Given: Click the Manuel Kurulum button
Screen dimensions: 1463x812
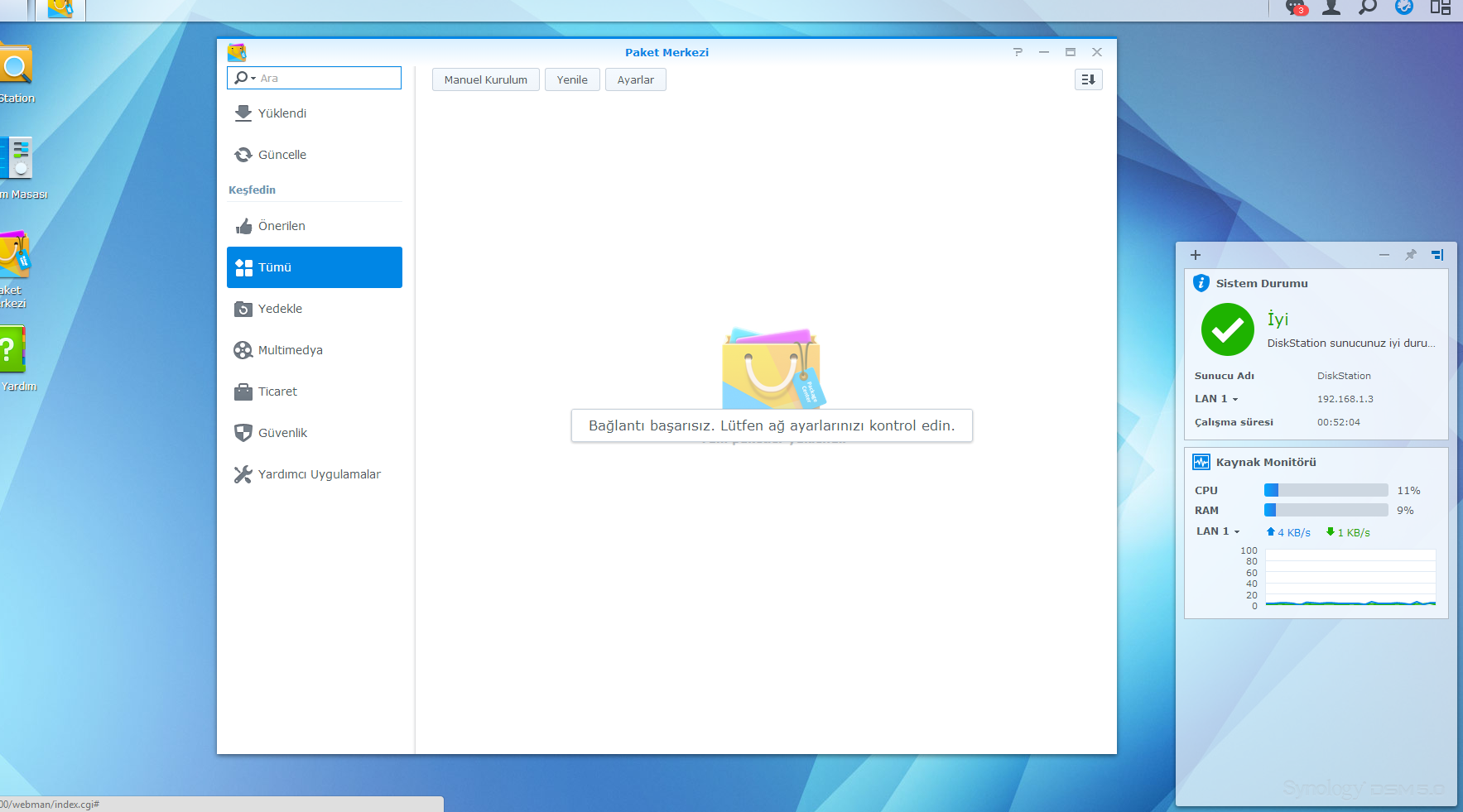Looking at the screenshot, I should pos(485,79).
